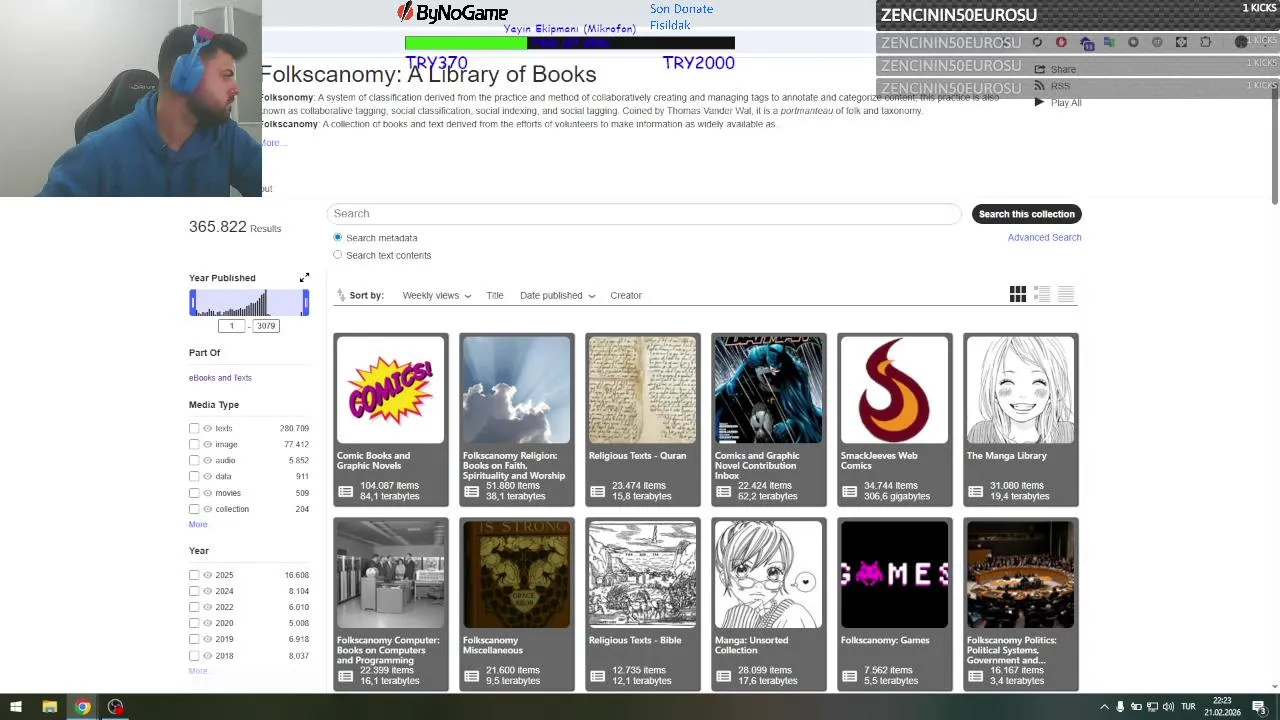Toggle the eye icon beside year 2019
The width and height of the screenshot is (1280, 720).
(207, 639)
